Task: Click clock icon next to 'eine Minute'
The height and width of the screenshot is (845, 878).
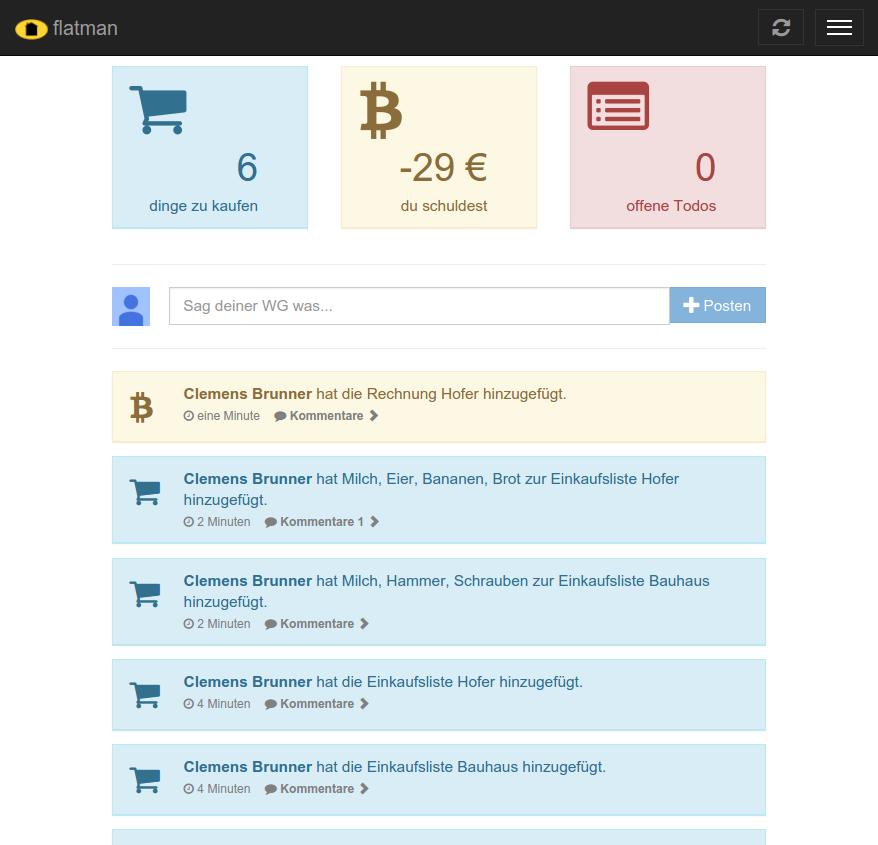Action: 189,416
